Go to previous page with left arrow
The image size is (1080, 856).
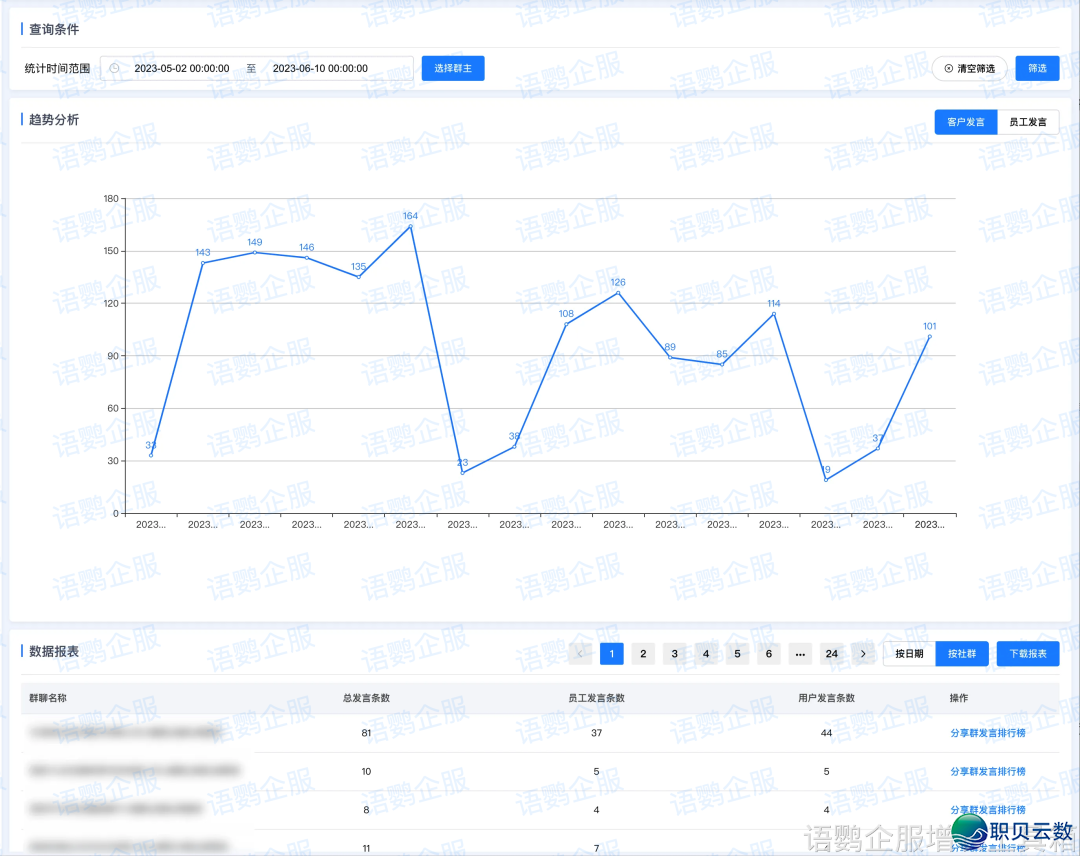click(580, 654)
